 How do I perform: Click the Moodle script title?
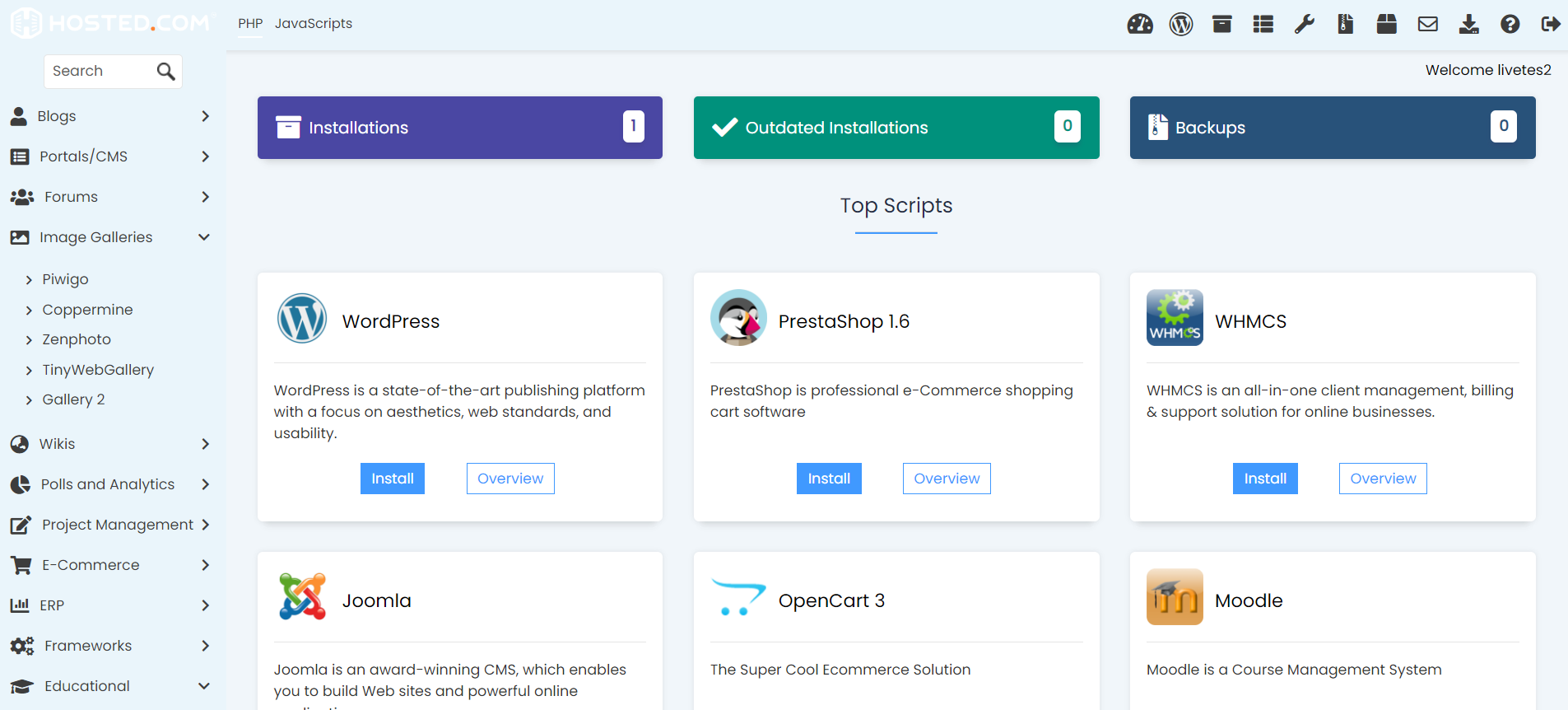pyautogui.click(x=1249, y=600)
